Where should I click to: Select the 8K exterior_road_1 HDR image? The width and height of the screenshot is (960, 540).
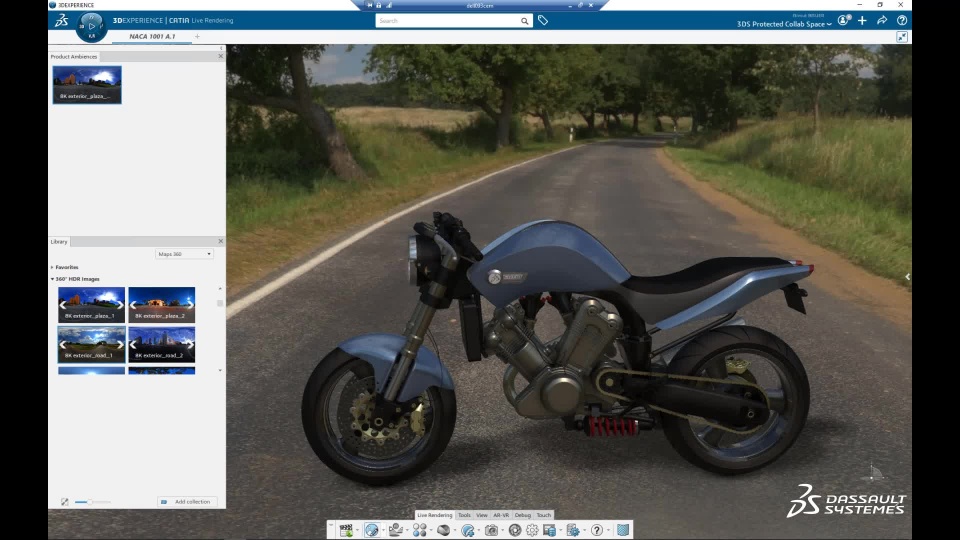point(91,344)
